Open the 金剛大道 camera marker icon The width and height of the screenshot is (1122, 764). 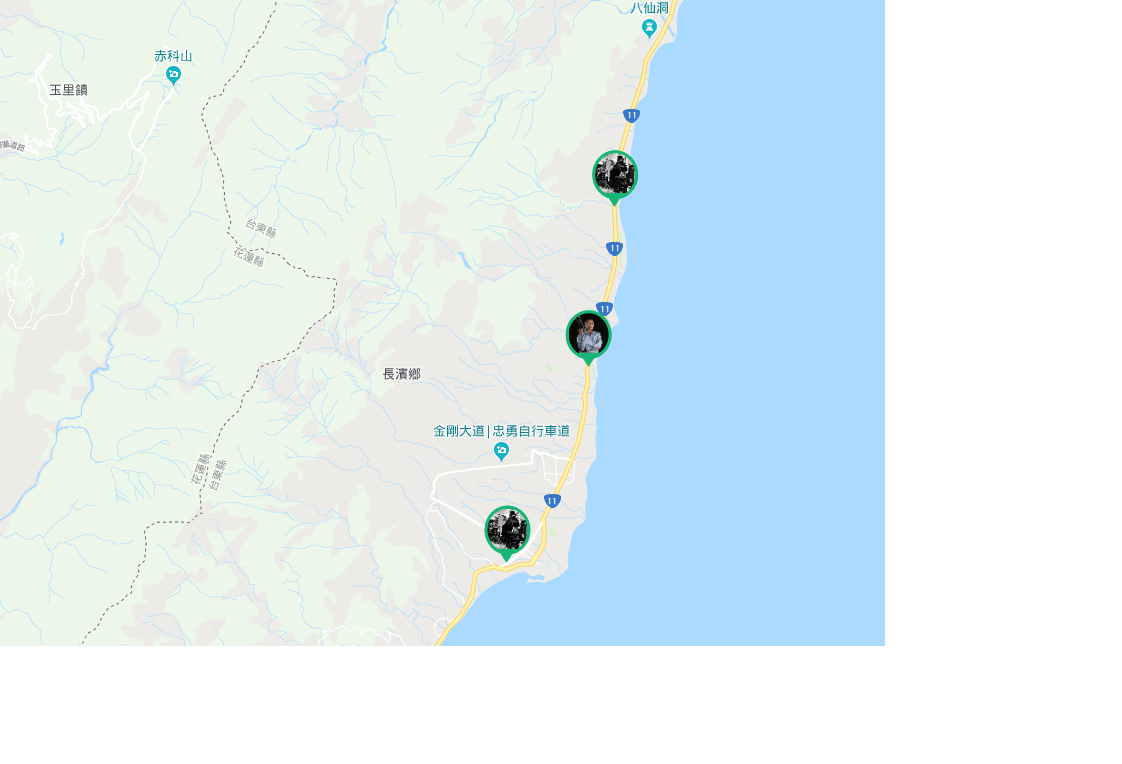coord(501,451)
